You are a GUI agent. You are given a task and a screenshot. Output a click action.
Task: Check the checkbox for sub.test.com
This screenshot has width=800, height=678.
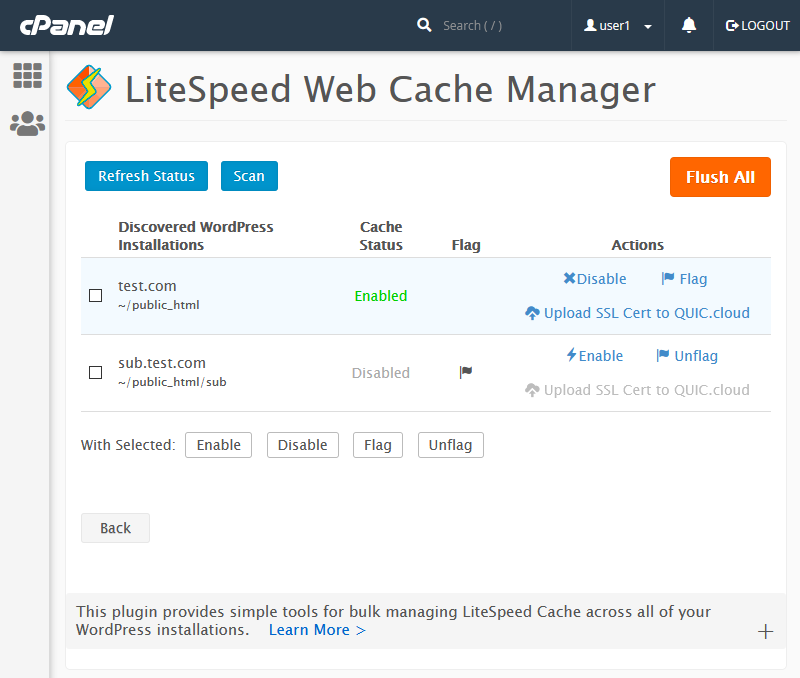95,372
